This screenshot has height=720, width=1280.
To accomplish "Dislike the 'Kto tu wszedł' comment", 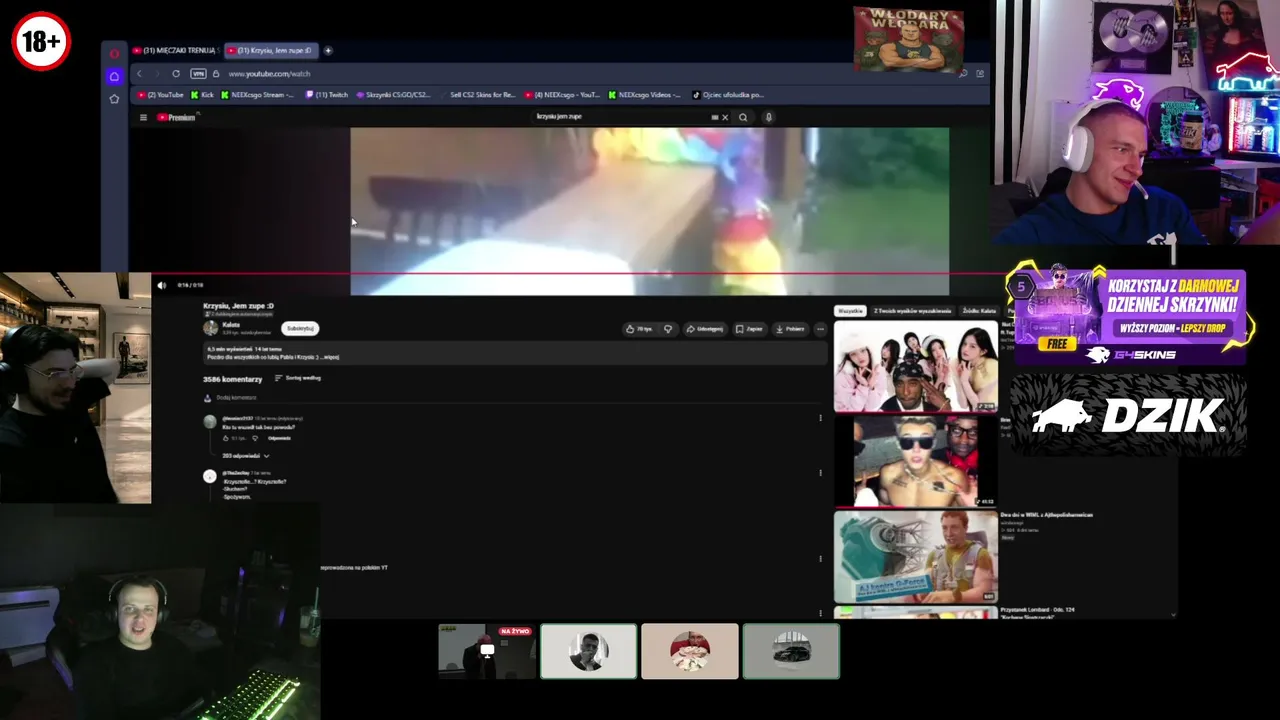I will [255, 438].
